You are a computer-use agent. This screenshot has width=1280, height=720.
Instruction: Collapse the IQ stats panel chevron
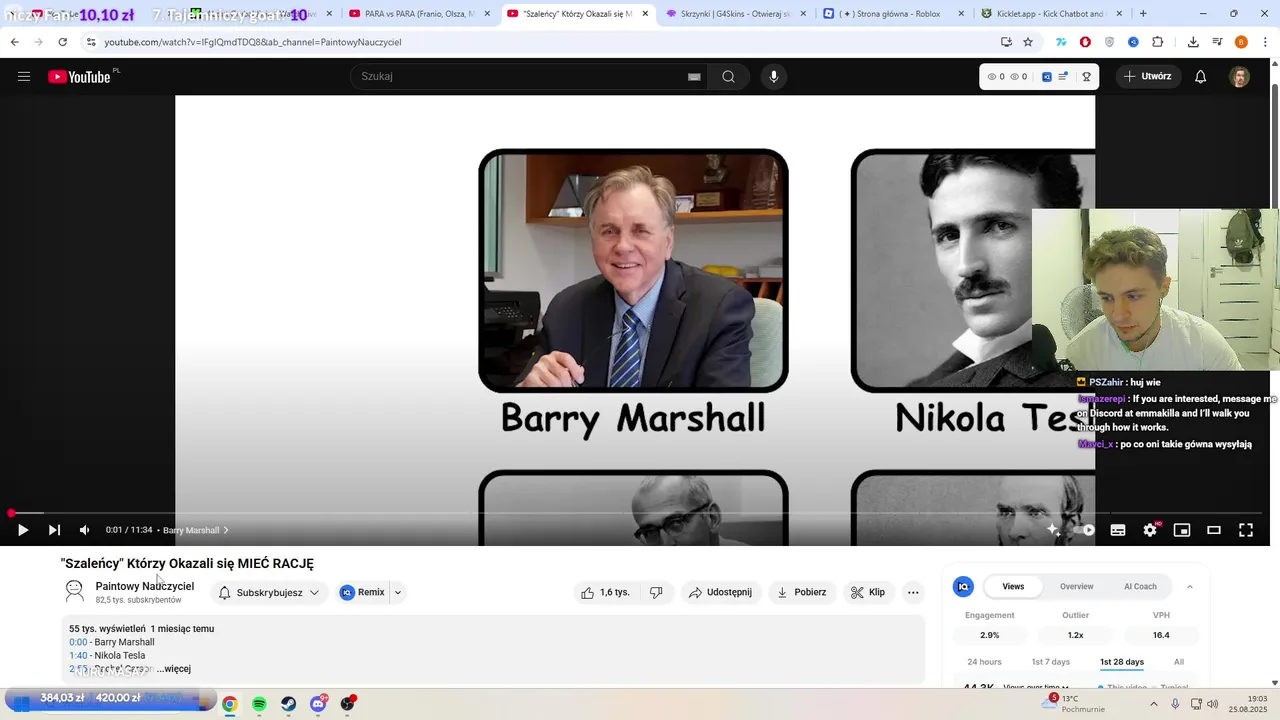(1190, 587)
